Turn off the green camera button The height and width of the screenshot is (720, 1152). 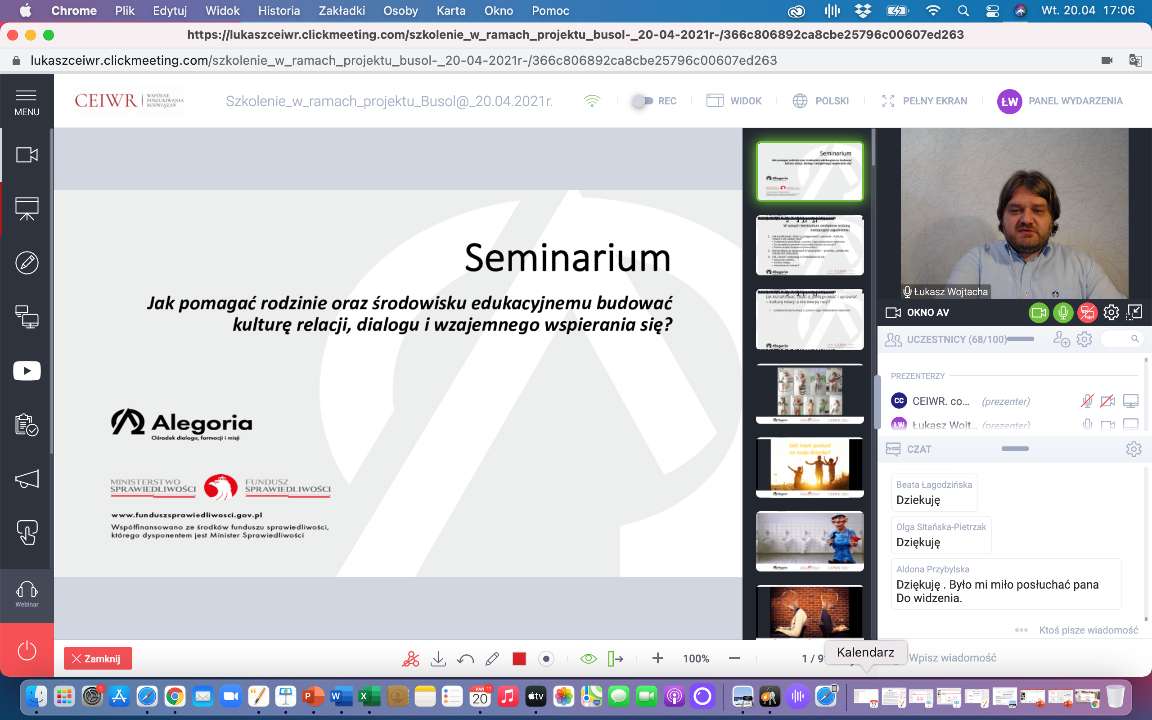point(1039,313)
